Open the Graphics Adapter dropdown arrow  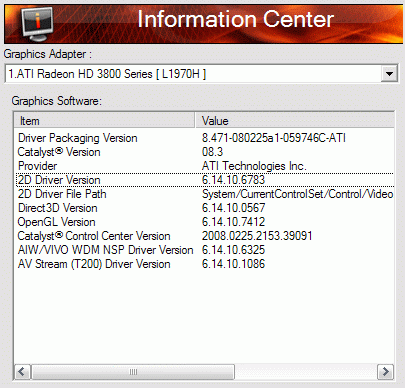(389, 73)
